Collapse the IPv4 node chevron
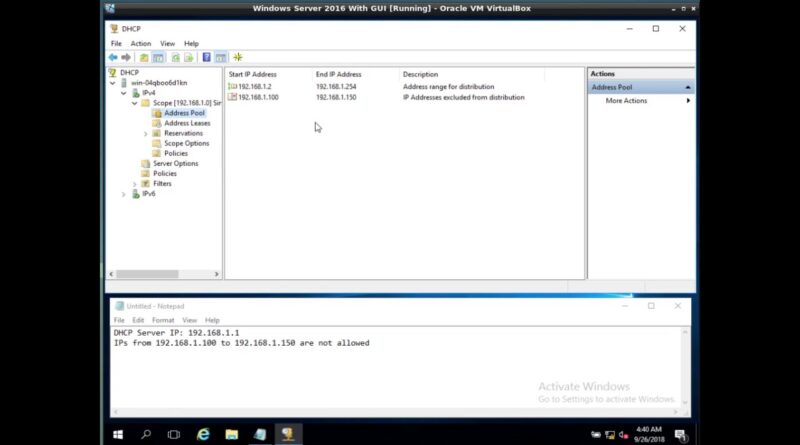The height and width of the screenshot is (445, 800). 123,93
